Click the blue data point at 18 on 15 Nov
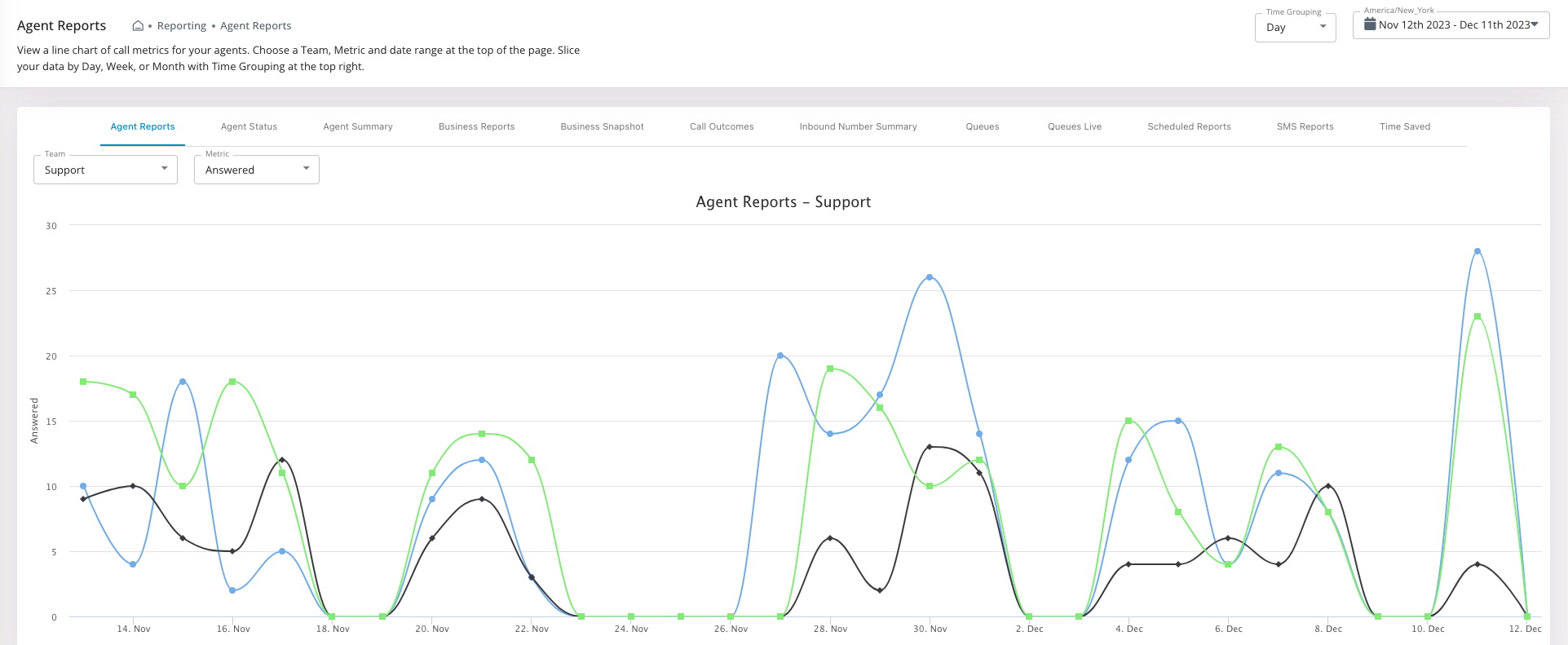 click(x=183, y=382)
